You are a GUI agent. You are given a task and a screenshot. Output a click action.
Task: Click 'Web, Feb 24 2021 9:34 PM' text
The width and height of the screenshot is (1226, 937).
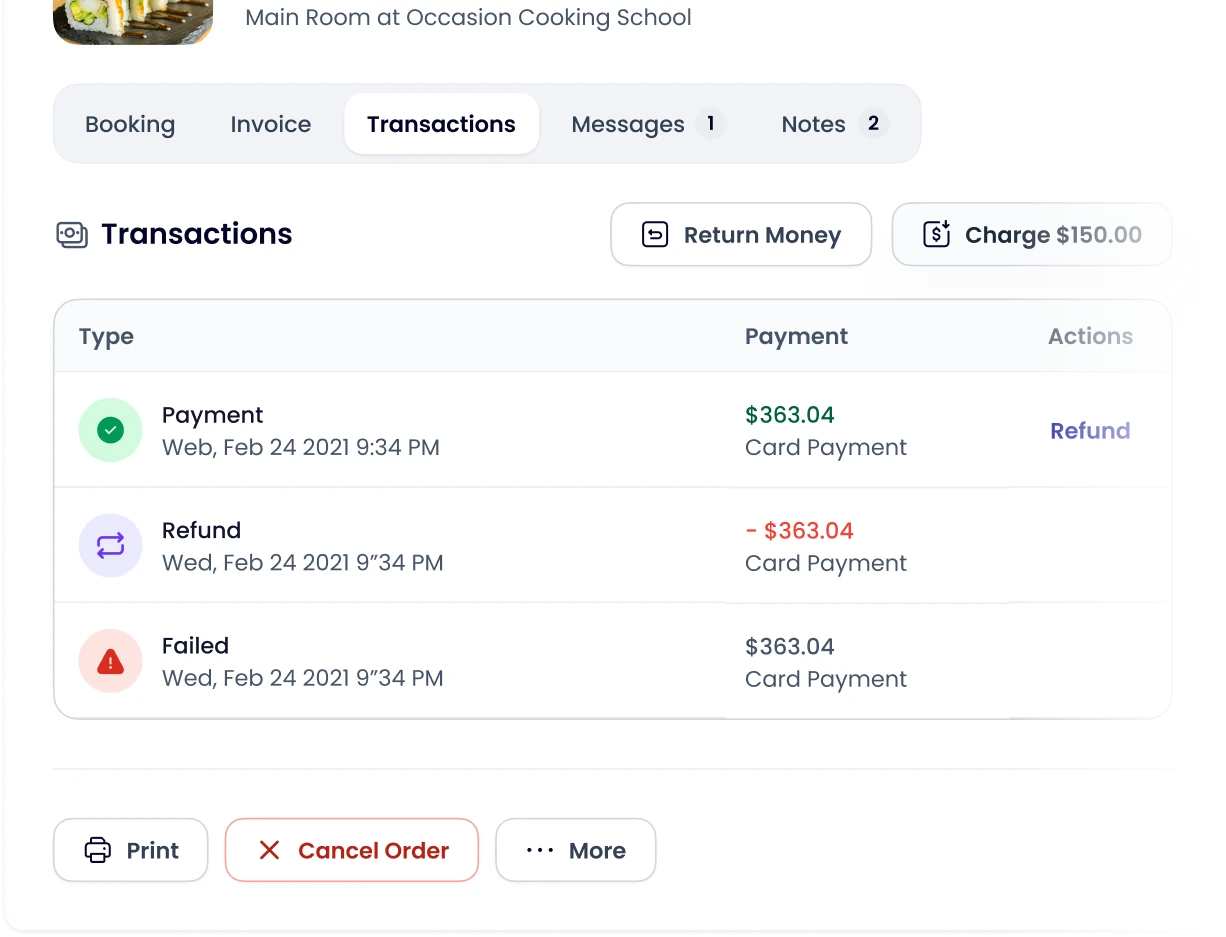[301, 447]
